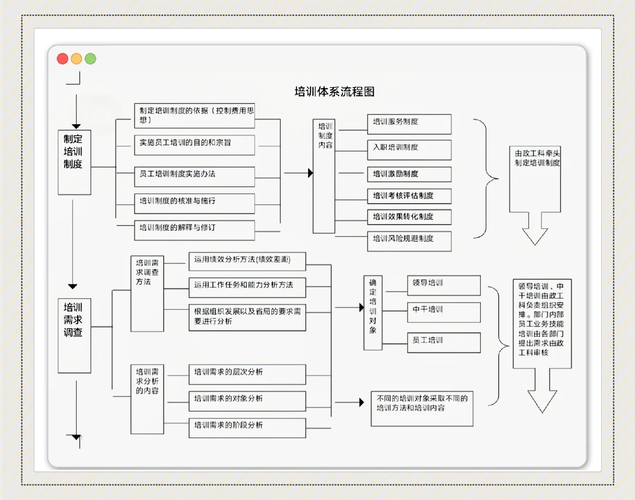Click the yellow minimize window dot

click(77, 59)
